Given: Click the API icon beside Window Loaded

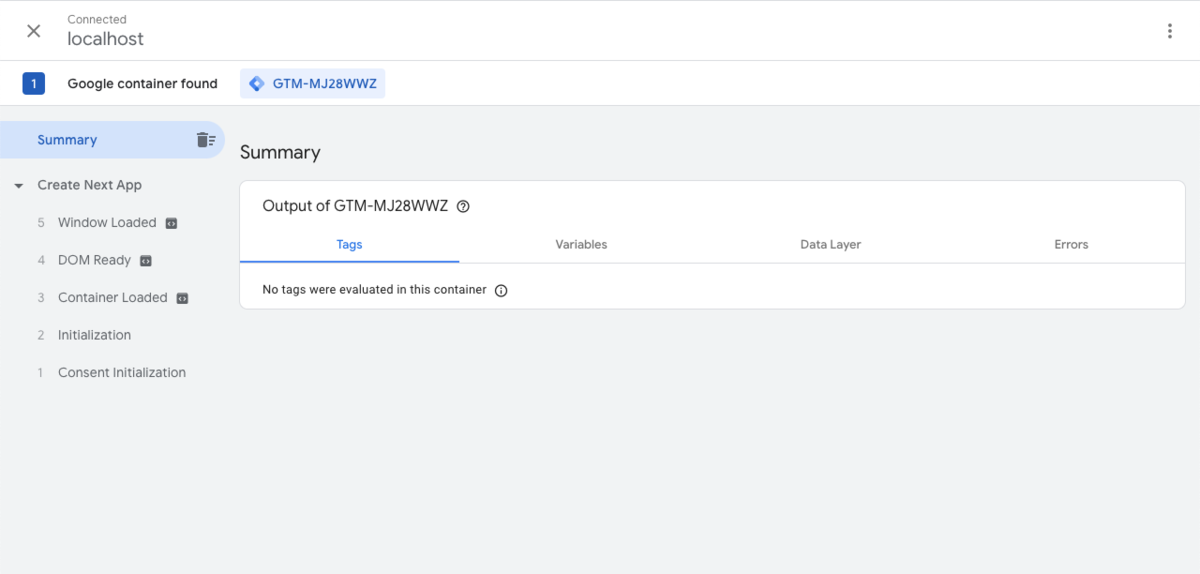Looking at the screenshot, I should point(171,223).
